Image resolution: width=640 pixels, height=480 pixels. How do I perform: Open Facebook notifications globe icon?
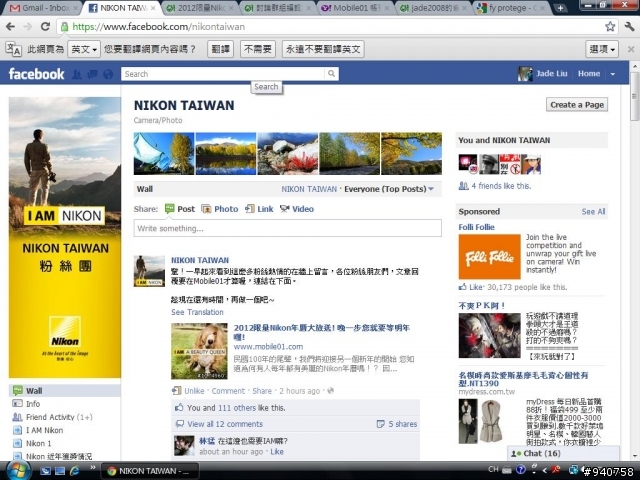click(108, 74)
